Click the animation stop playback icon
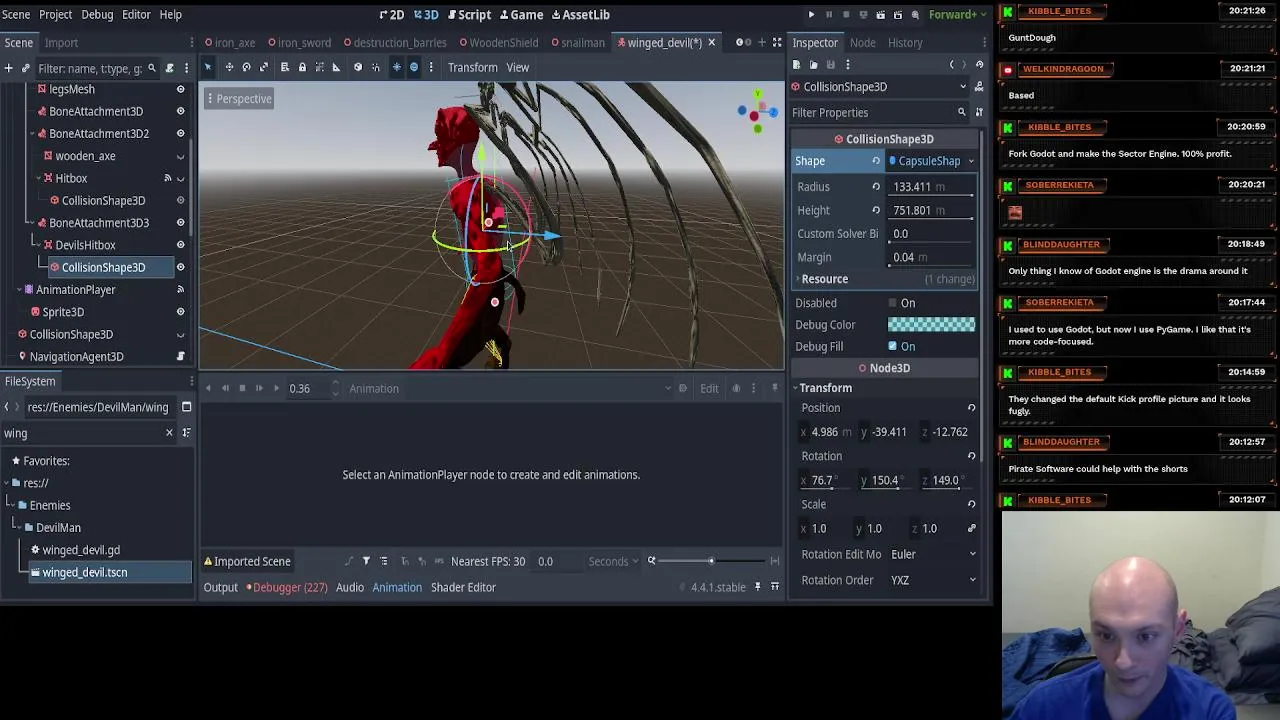The image size is (1280, 720). (242, 388)
